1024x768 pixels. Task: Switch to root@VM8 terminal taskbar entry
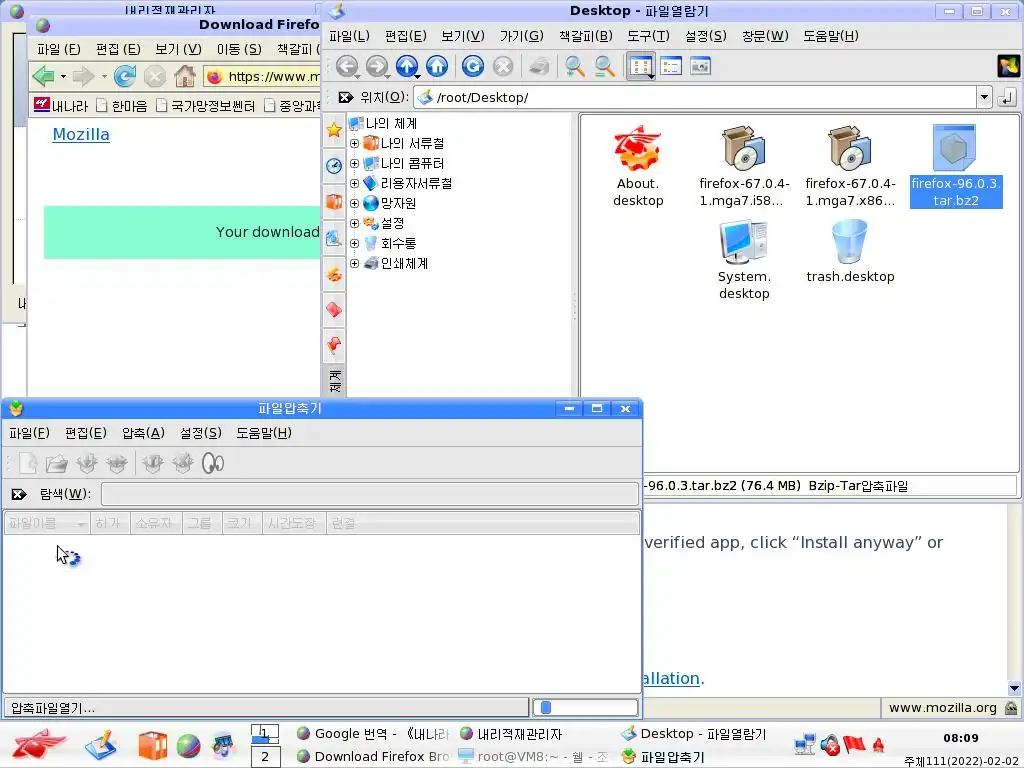click(x=534, y=757)
